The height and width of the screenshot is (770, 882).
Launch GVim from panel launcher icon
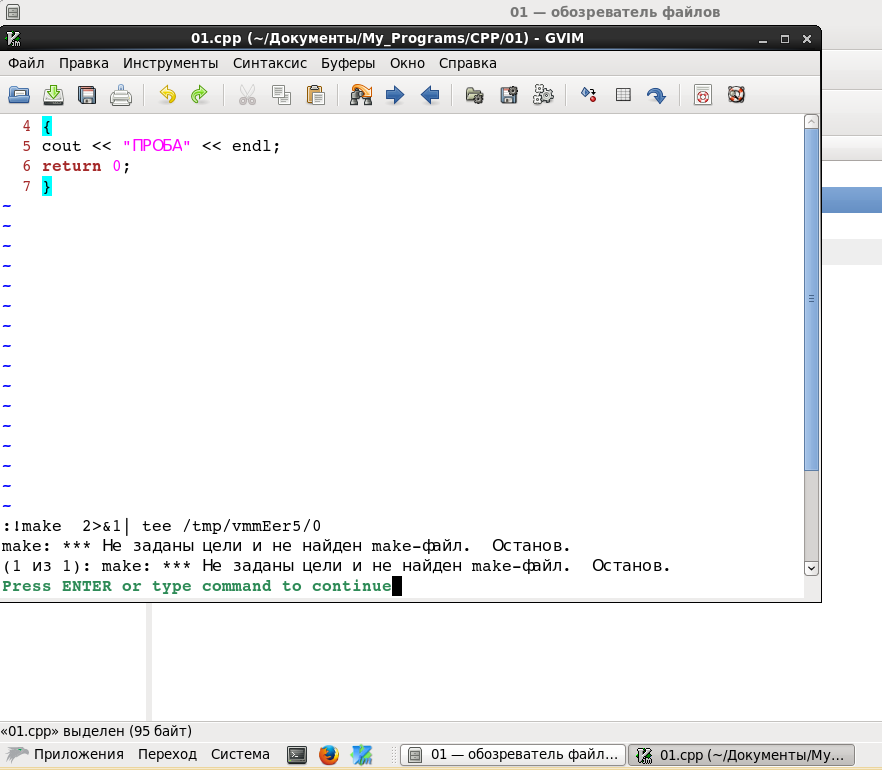point(362,755)
